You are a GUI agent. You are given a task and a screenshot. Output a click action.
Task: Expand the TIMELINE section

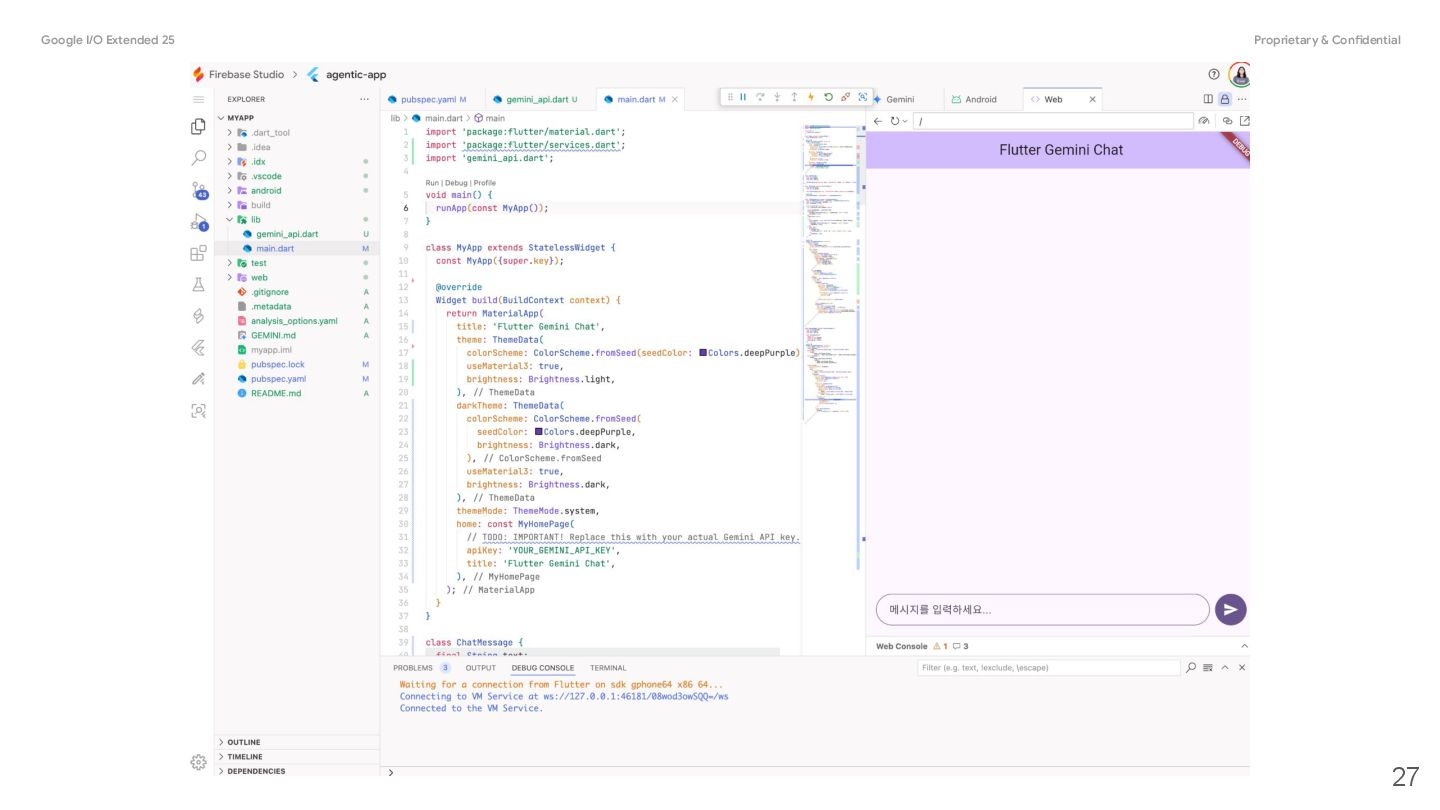[x=297, y=757]
